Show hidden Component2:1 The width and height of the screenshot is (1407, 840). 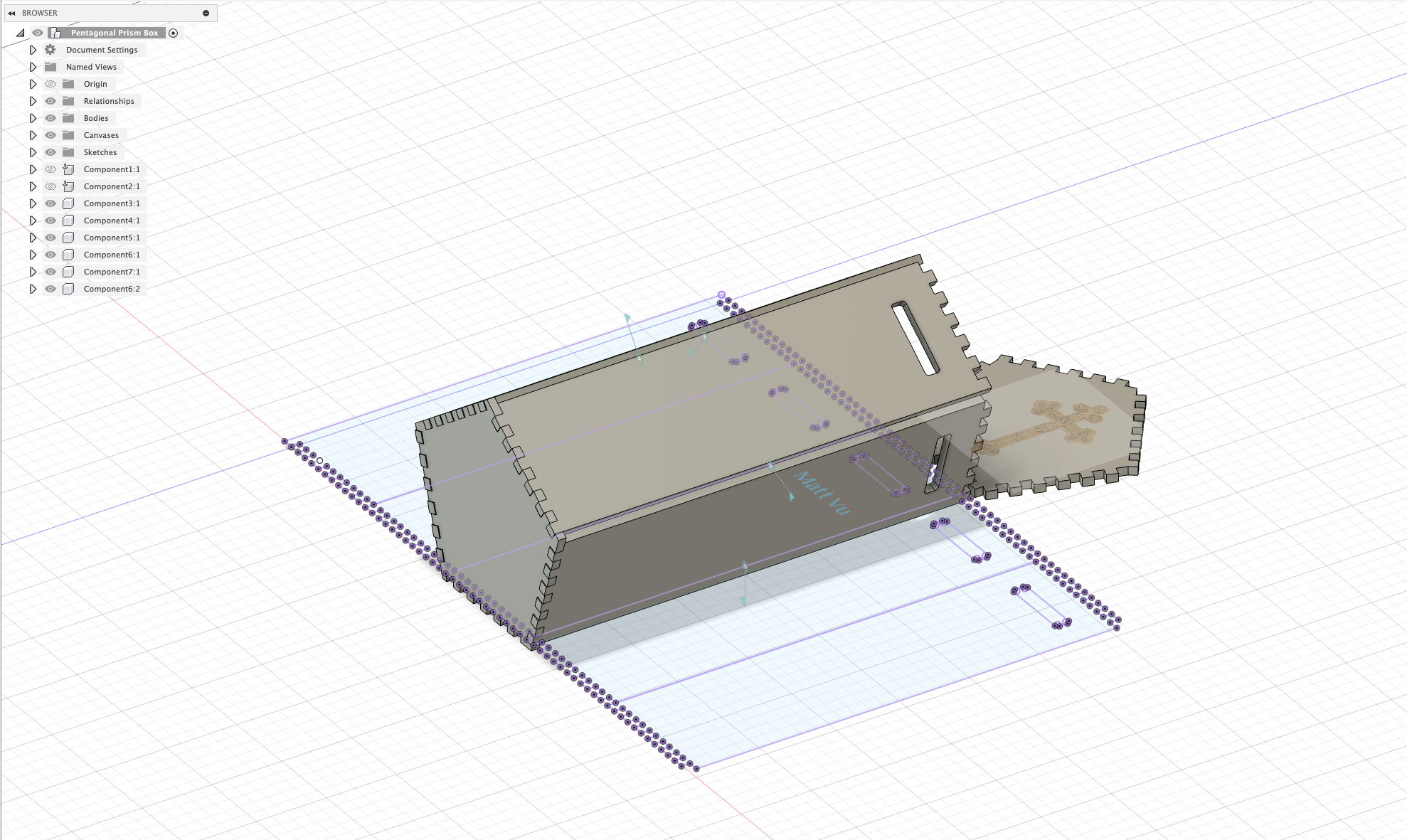pos(51,186)
